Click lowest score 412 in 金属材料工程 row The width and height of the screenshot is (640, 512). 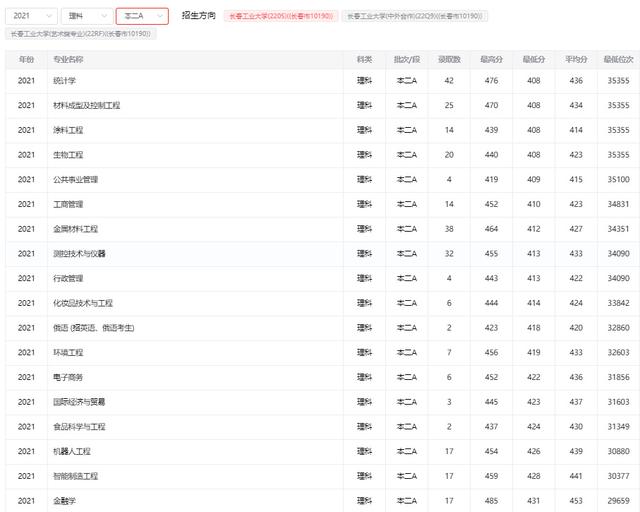534,229
